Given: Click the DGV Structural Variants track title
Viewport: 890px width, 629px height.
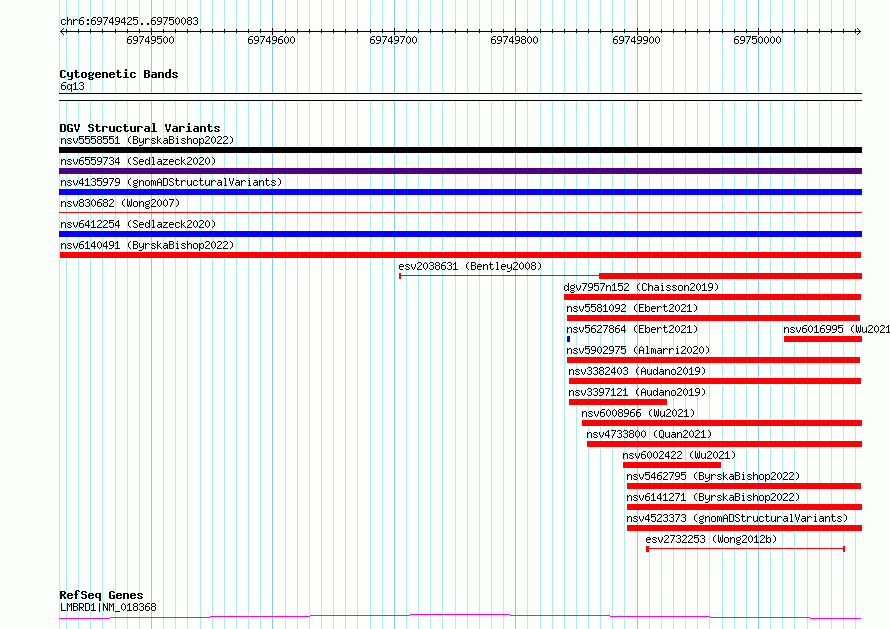Looking at the screenshot, I should coord(140,128).
